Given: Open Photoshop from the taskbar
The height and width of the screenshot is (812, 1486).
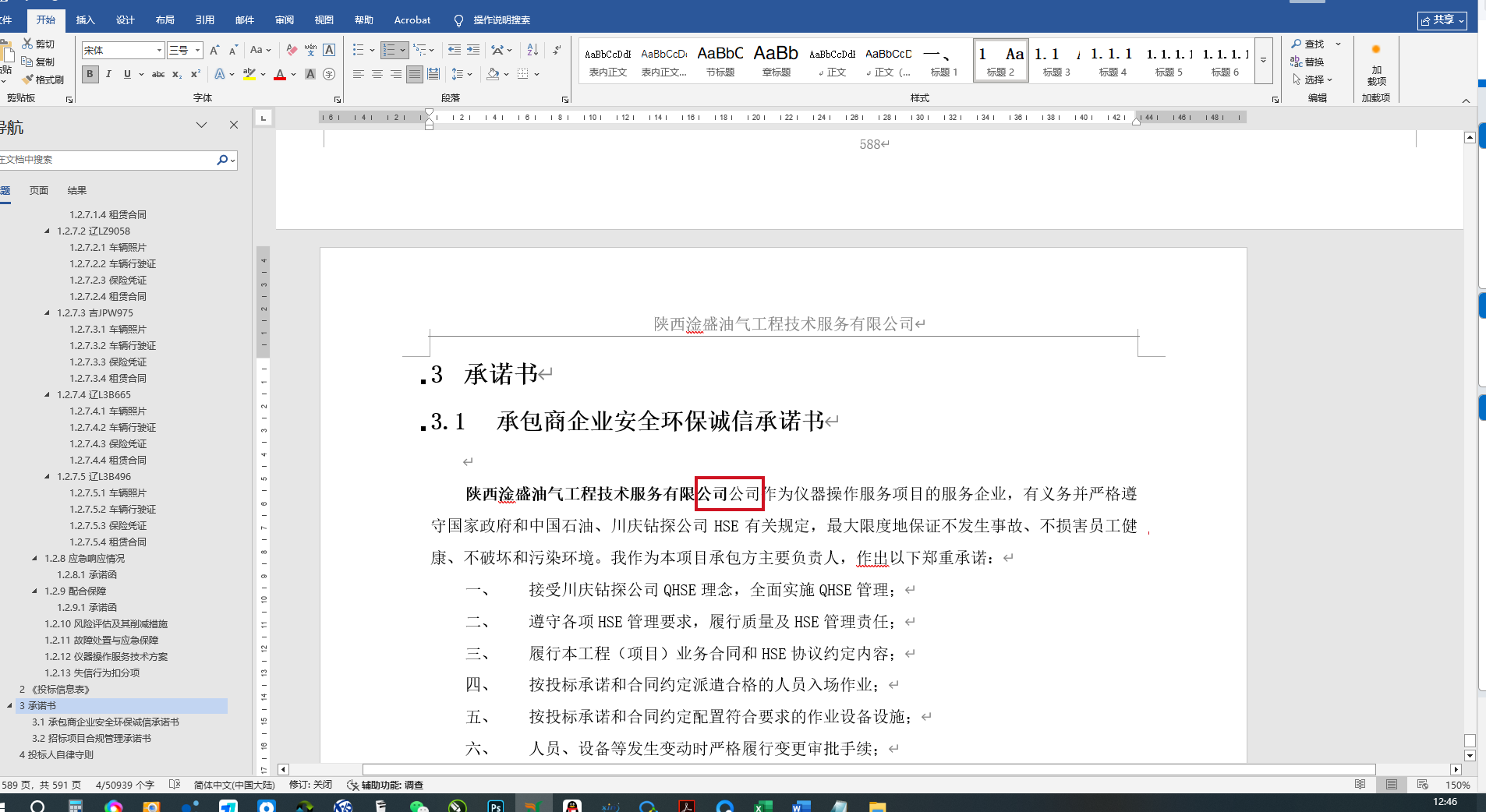Looking at the screenshot, I should [x=496, y=806].
